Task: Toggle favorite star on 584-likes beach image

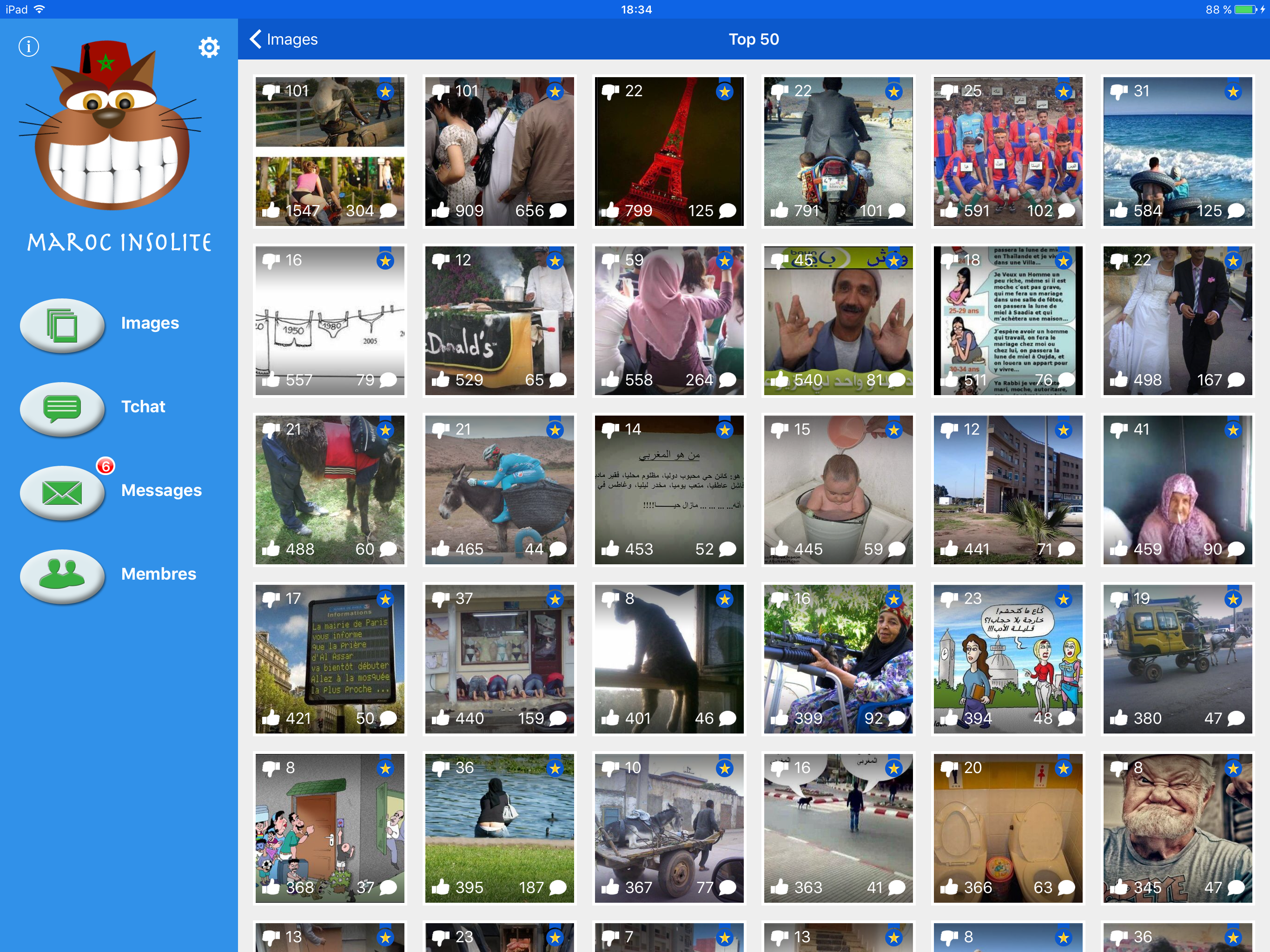Action: (x=1233, y=91)
